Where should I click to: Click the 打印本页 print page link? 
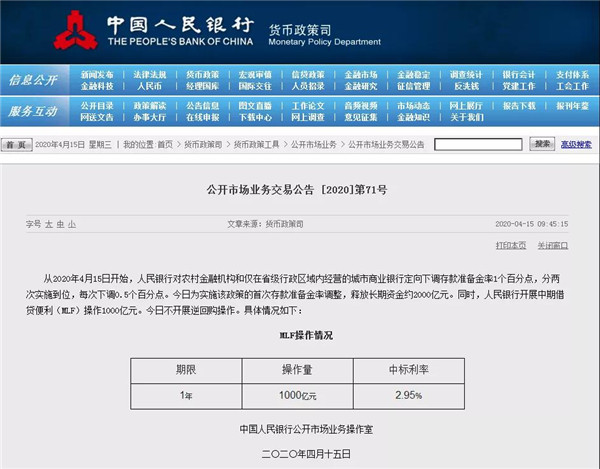click(x=510, y=245)
